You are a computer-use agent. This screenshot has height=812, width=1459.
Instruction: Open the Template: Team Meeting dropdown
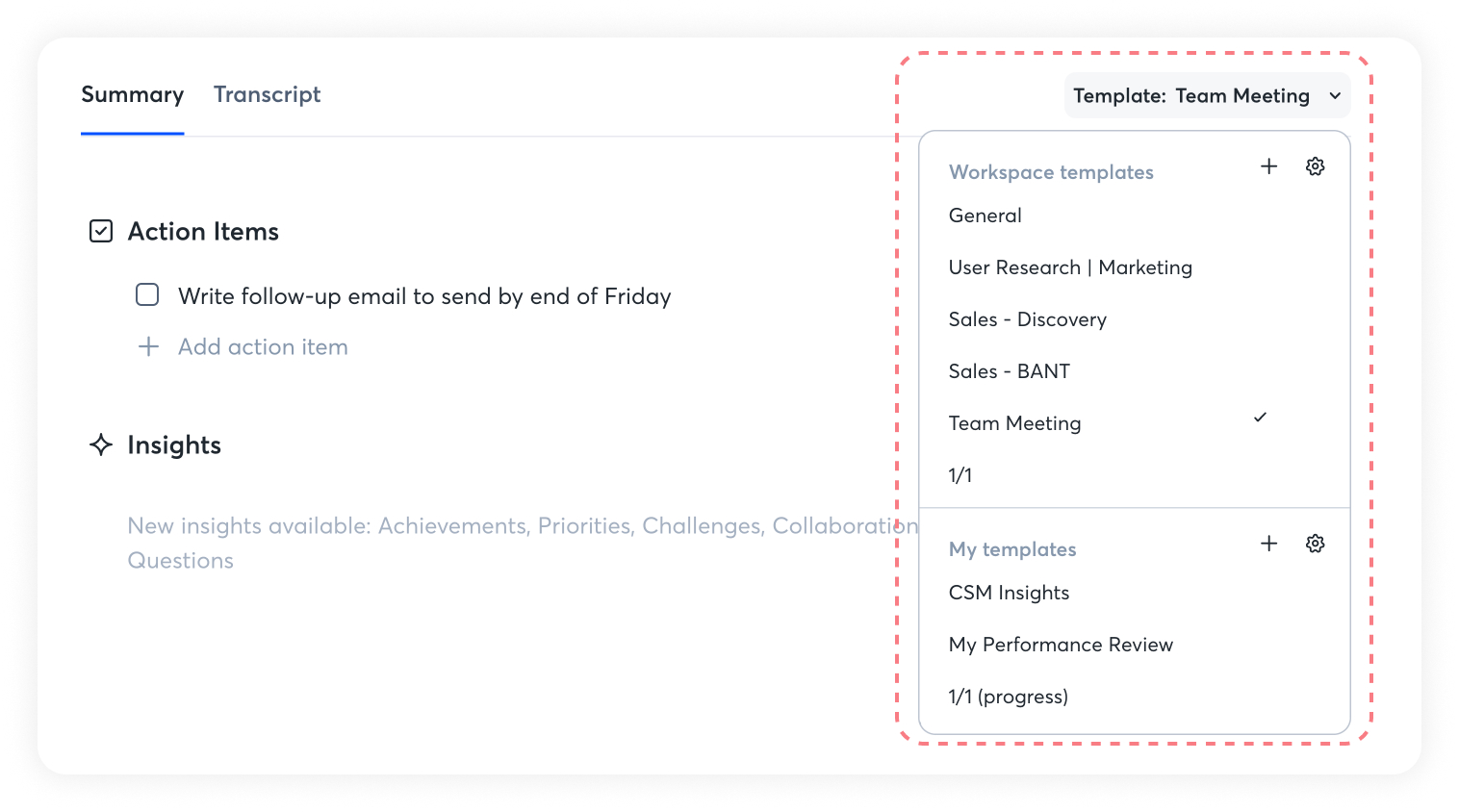point(1206,96)
